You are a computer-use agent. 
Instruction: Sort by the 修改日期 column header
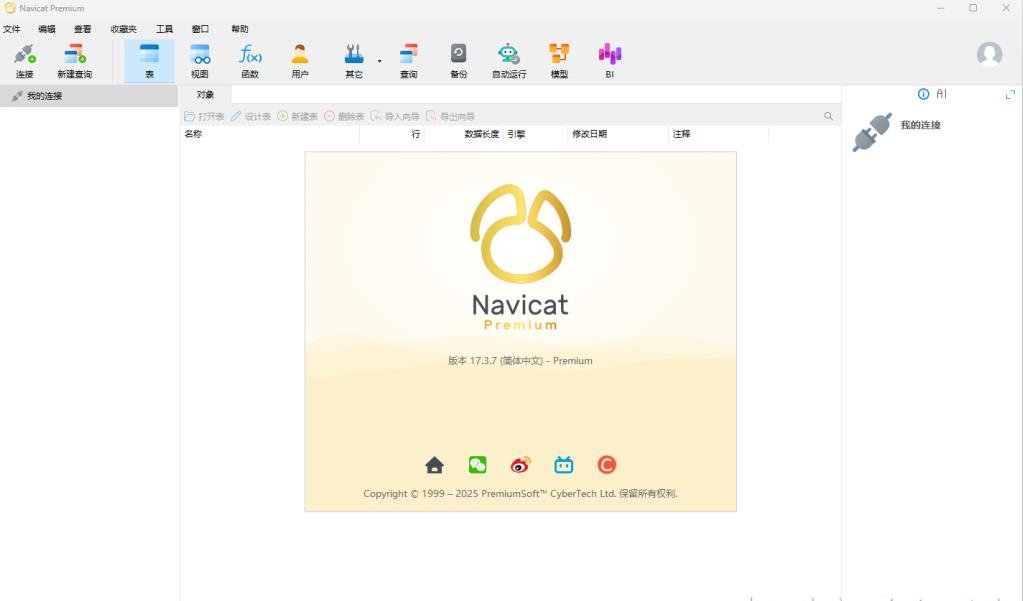pos(618,134)
